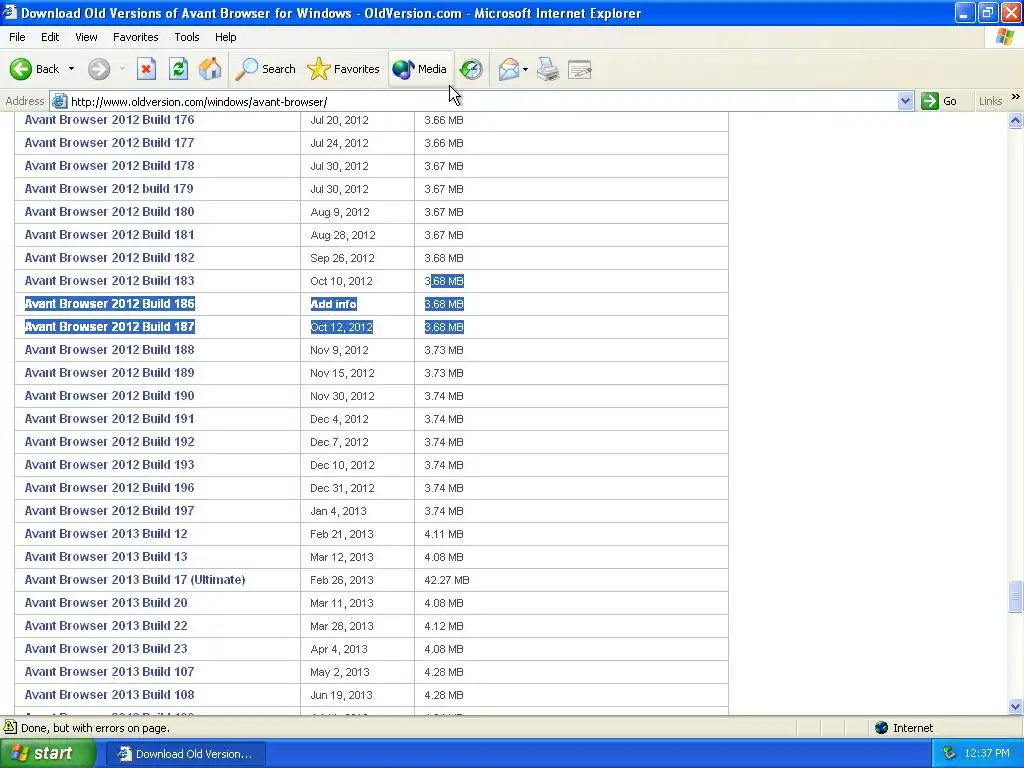Open Avant Browser 2013 Build 107 link

pyautogui.click(x=109, y=672)
